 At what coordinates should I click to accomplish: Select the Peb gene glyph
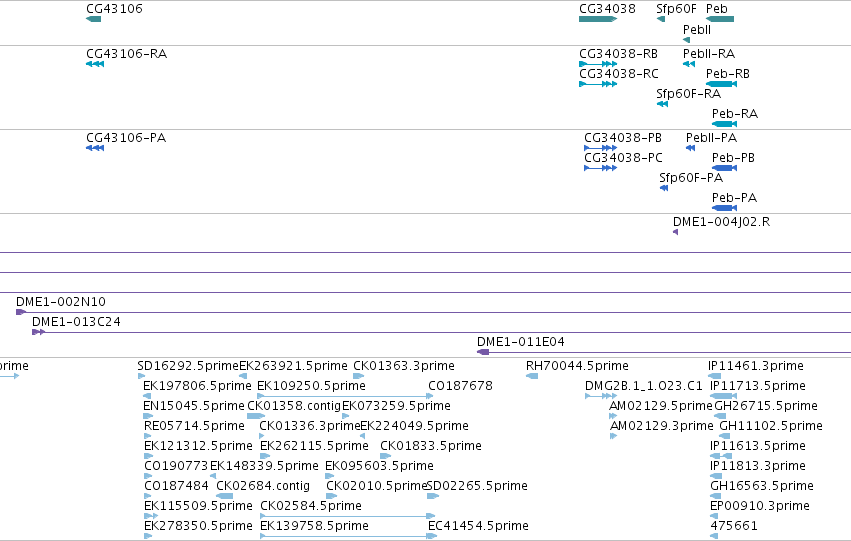click(x=720, y=19)
